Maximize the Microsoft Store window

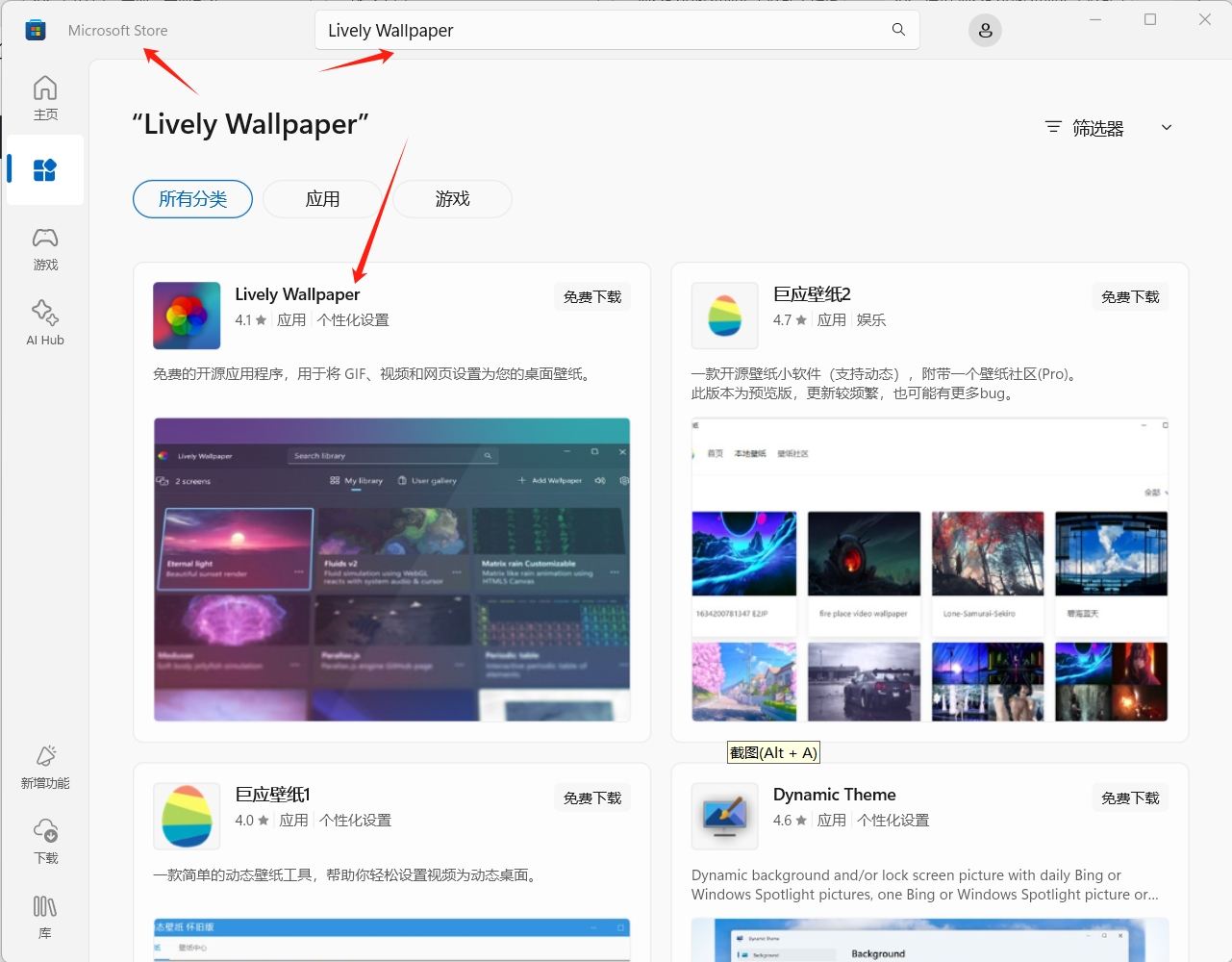1150,19
